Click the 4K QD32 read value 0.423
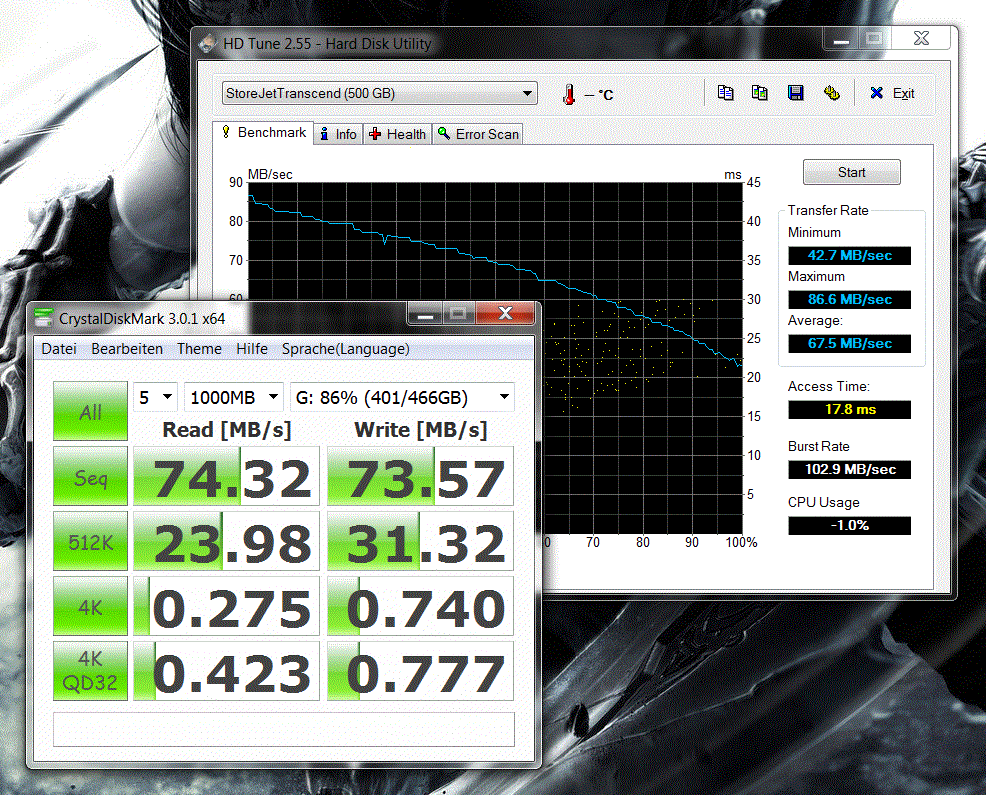This screenshot has width=986, height=795. (x=226, y=671)
